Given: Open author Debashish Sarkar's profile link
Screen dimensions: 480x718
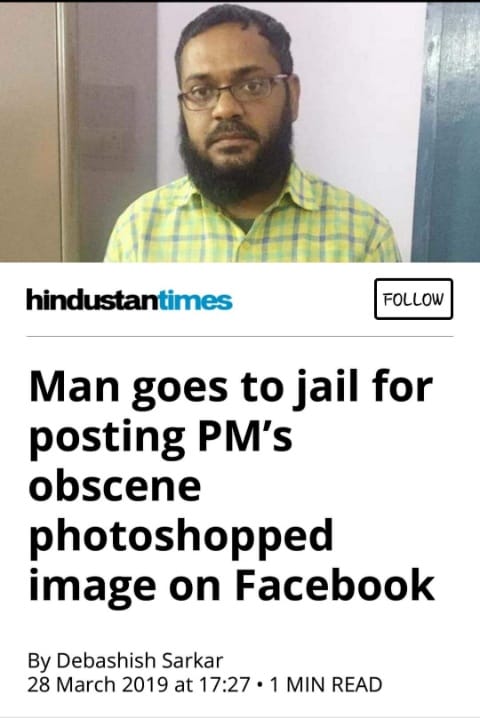Looking at the screenshot, I should [140, 660].
